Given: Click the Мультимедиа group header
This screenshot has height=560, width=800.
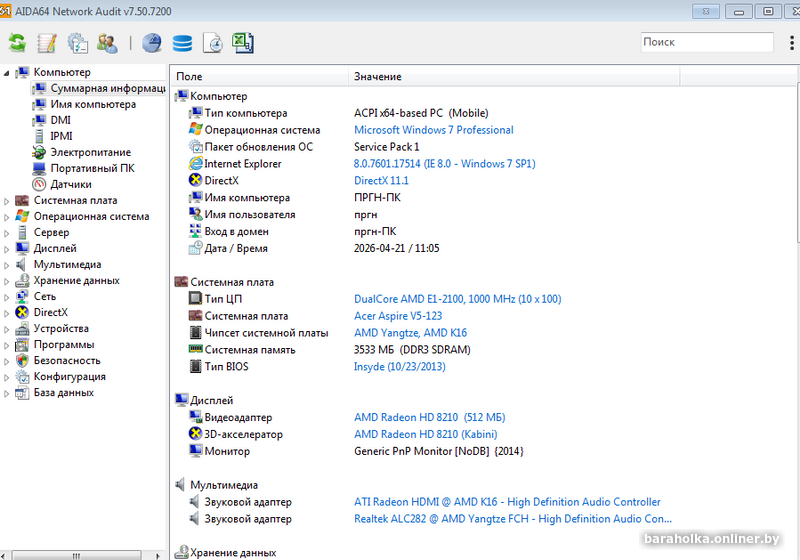Looking at the screenshot, I should click(224, 485).
